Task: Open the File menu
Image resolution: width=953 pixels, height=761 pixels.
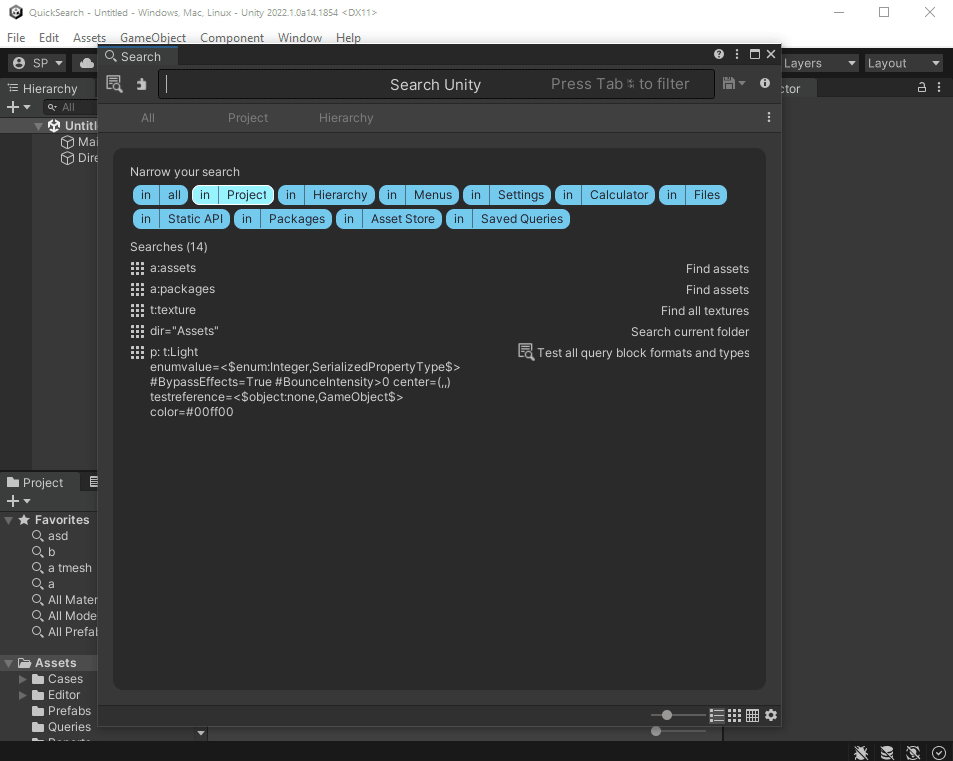Action: coord(16,38)
